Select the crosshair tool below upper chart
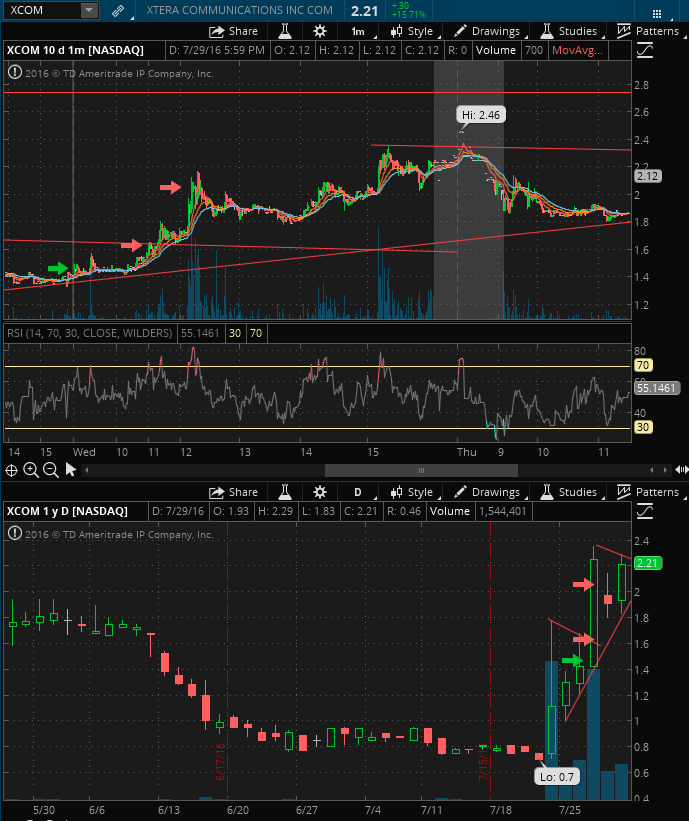Screen dimensions: 689x821 11,470
